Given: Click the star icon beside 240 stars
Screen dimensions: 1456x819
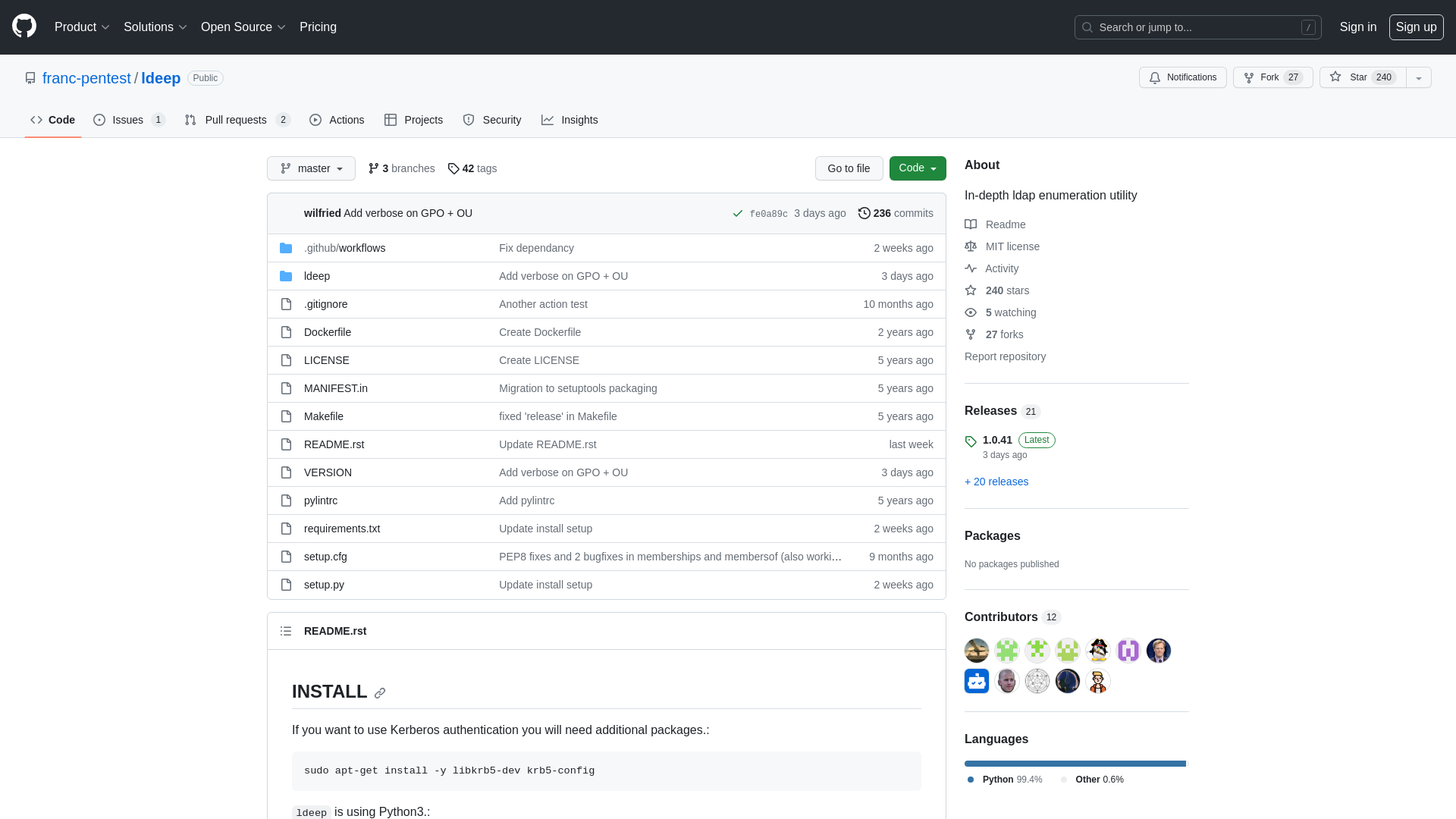Looking at the screenshot, I should (971, 290).
